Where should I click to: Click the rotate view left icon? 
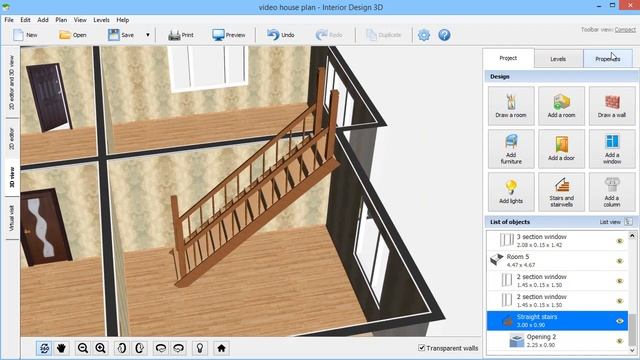121,348
